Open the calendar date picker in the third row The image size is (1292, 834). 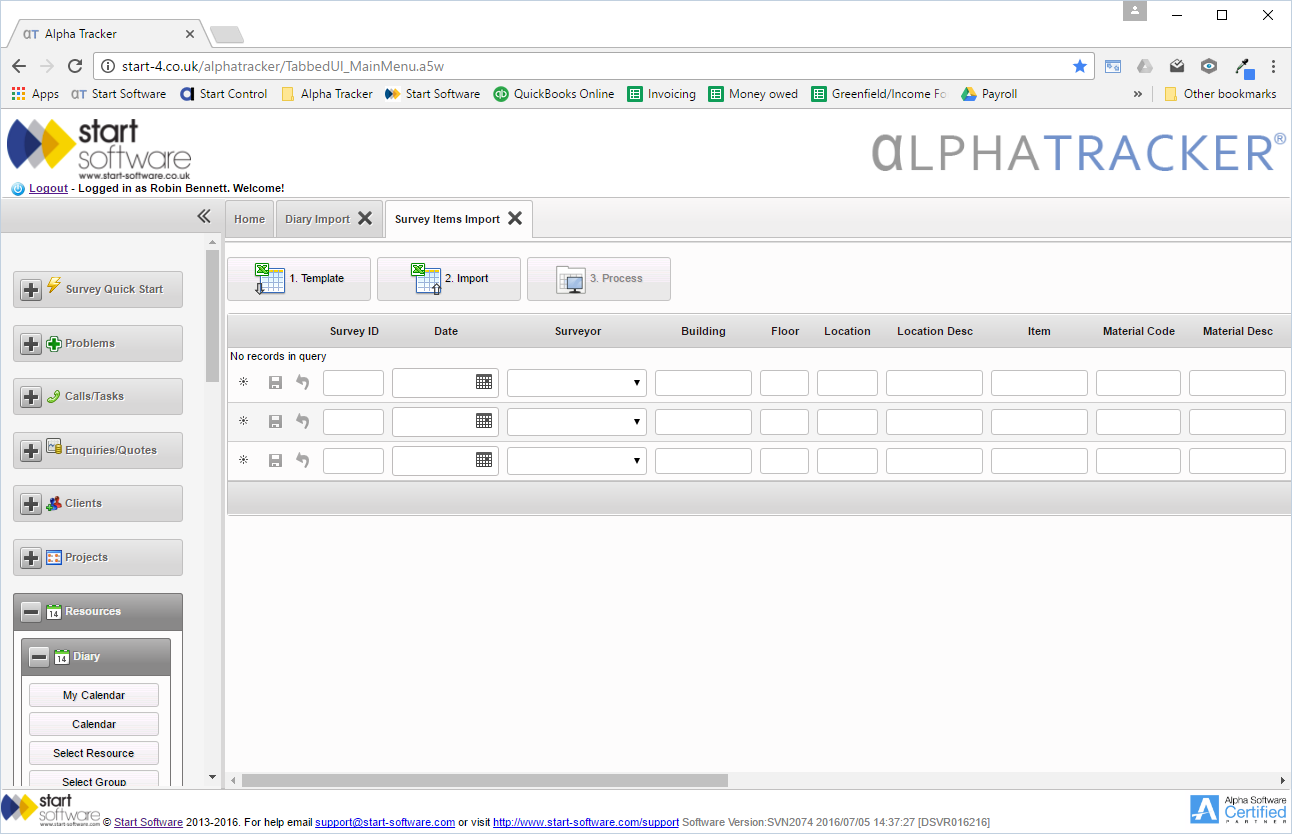point(483,460)
